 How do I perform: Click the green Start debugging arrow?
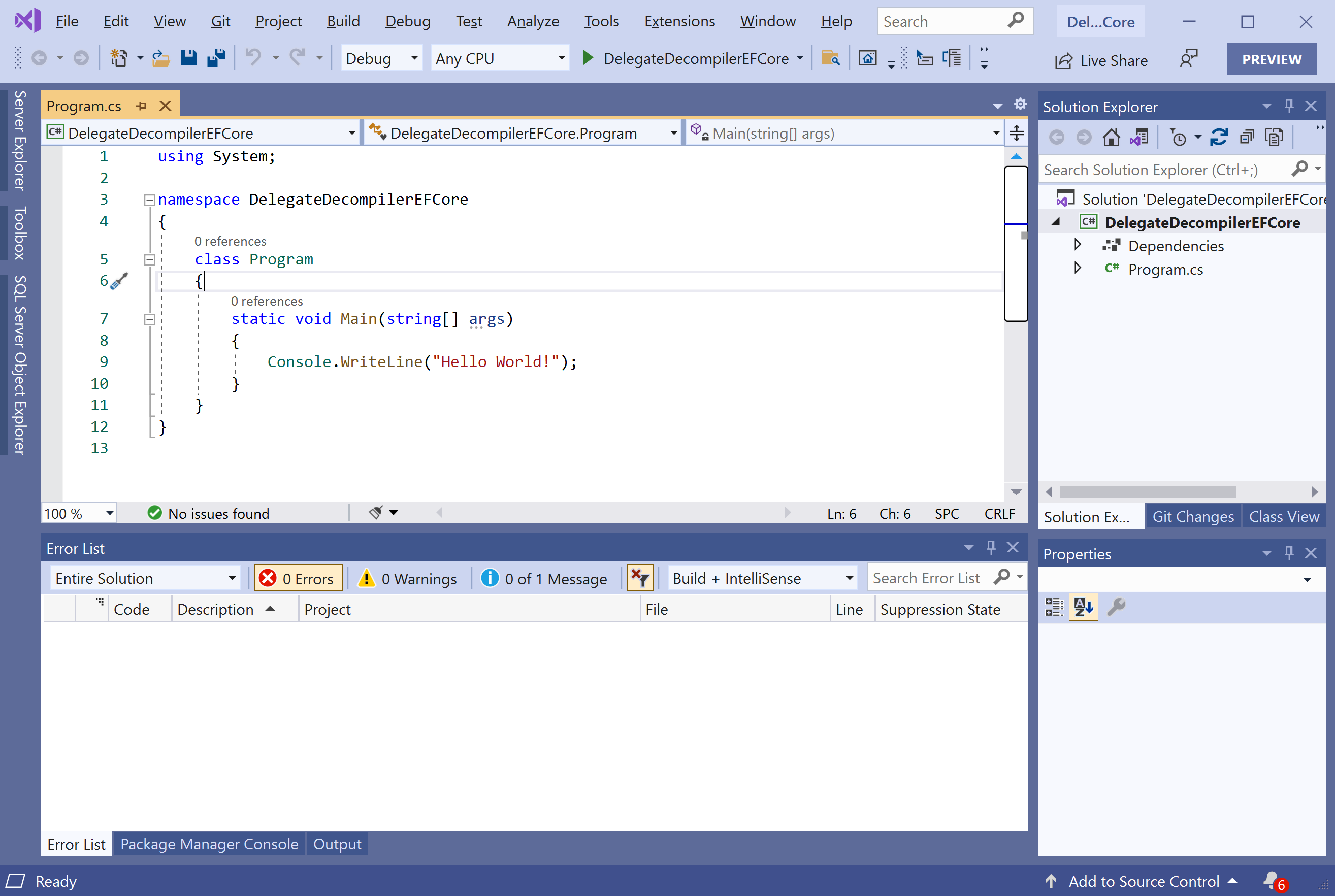588,58
